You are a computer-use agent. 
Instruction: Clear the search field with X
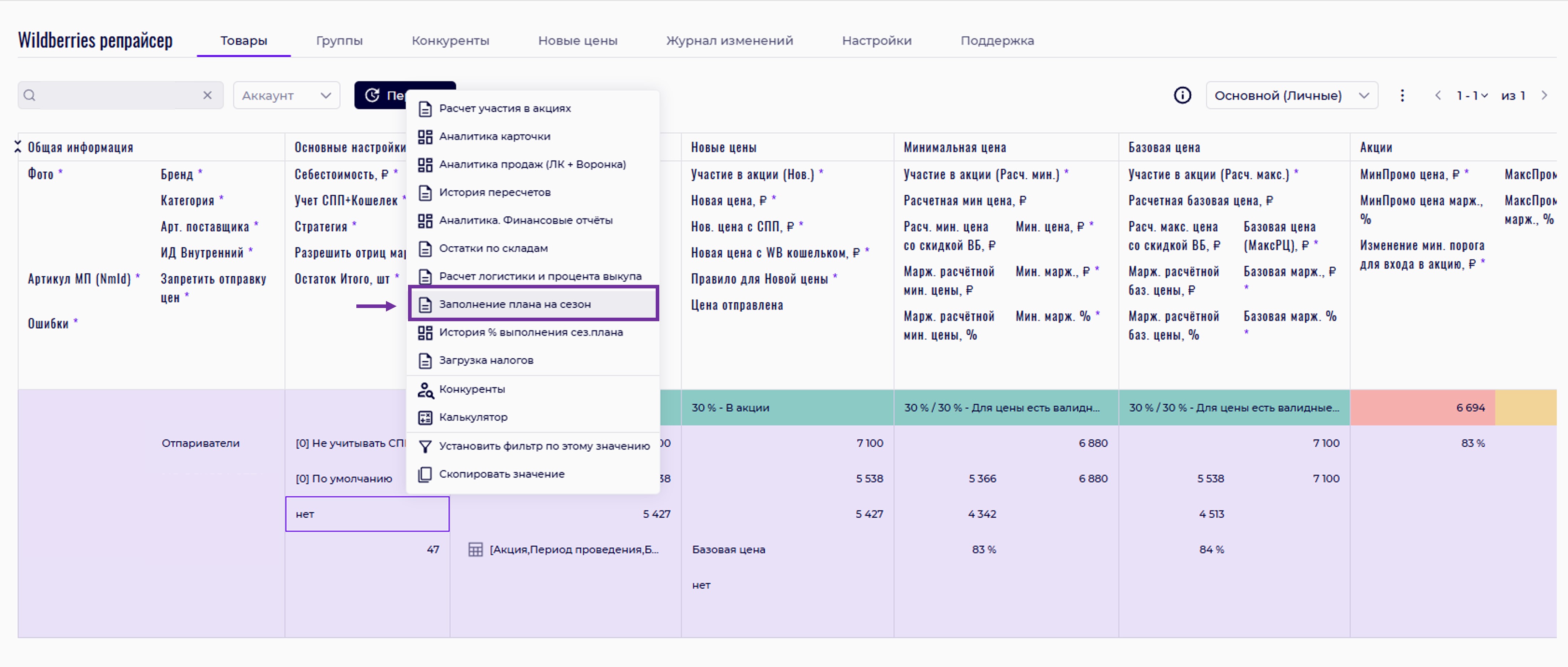207,95
